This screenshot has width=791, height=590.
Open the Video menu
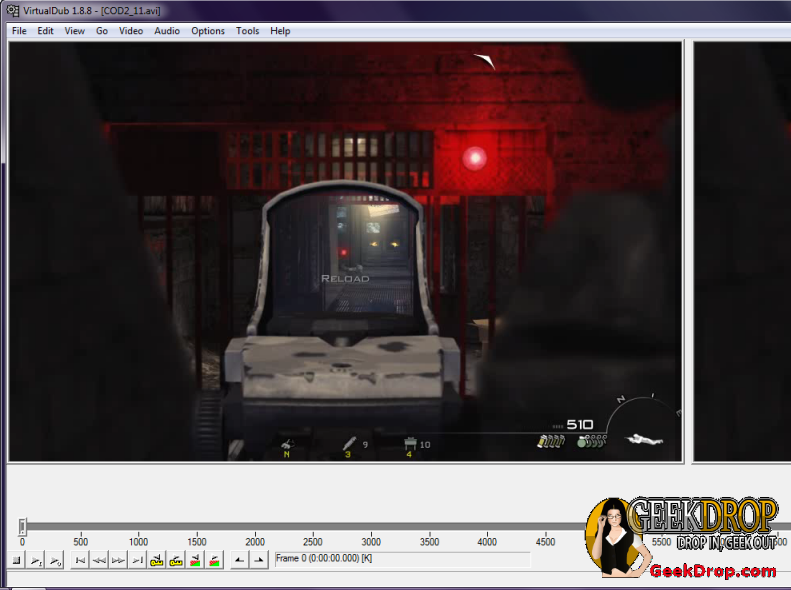click(x=131, y=31)
